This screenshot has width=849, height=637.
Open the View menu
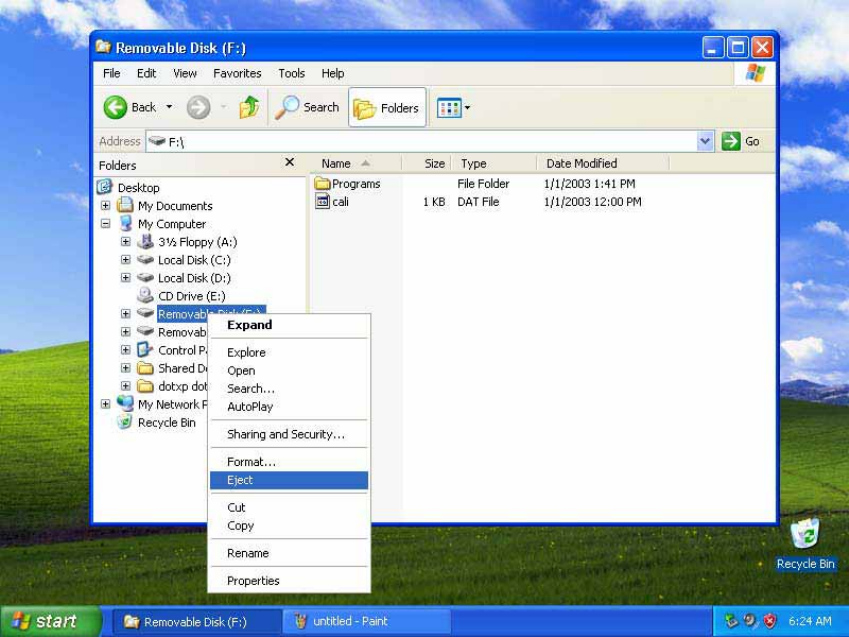(x=185, y=73)
